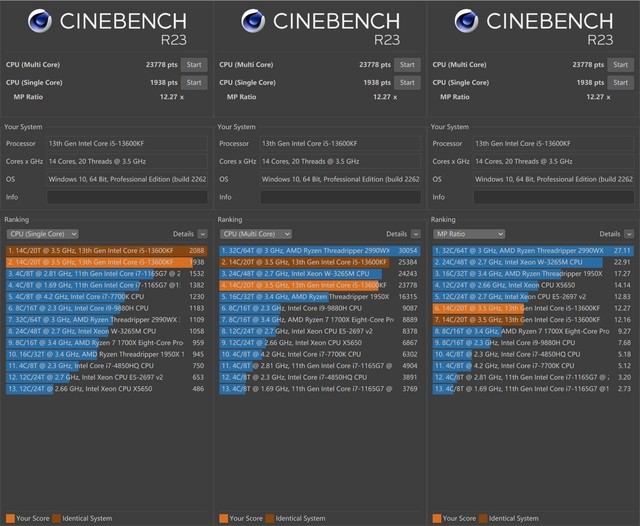Select the Xeon E5-2697 v2 row scoring 8378
Screen dimensions: 640x526
click(320, 331)
